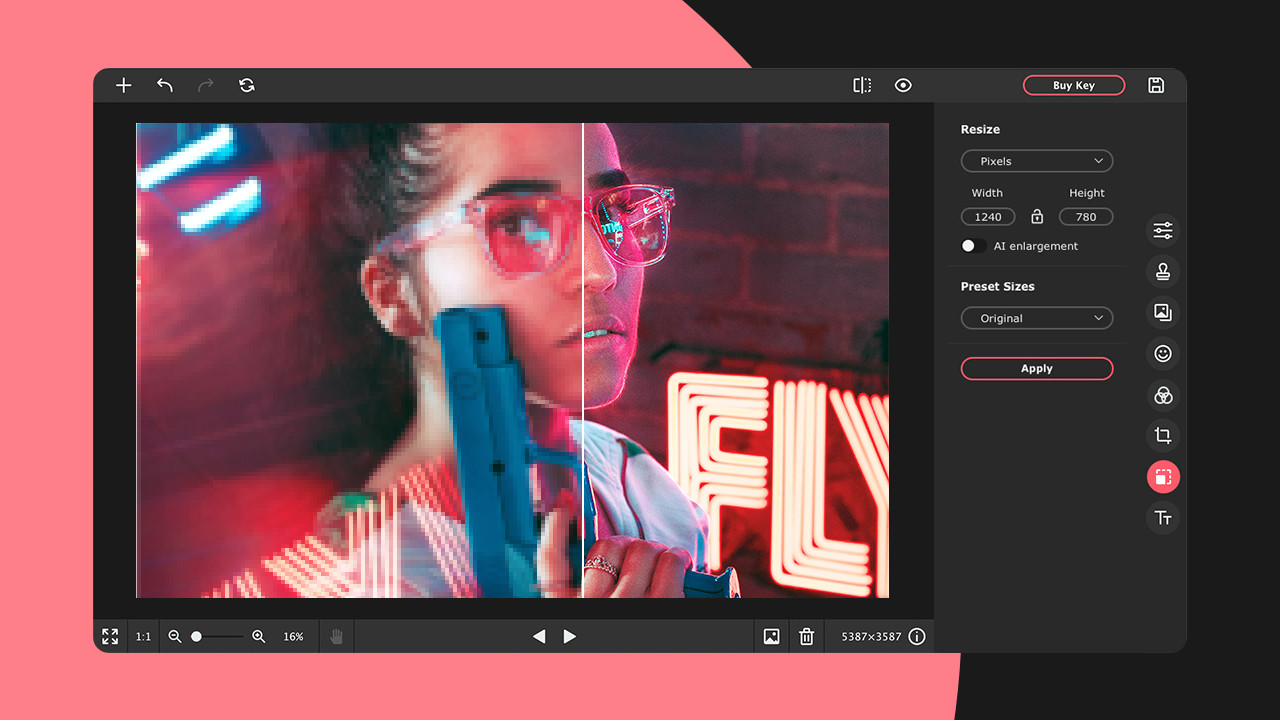Viewport: 1280px width, 720px height.
Task: Select the crop tool
Action: (1163, 436)
